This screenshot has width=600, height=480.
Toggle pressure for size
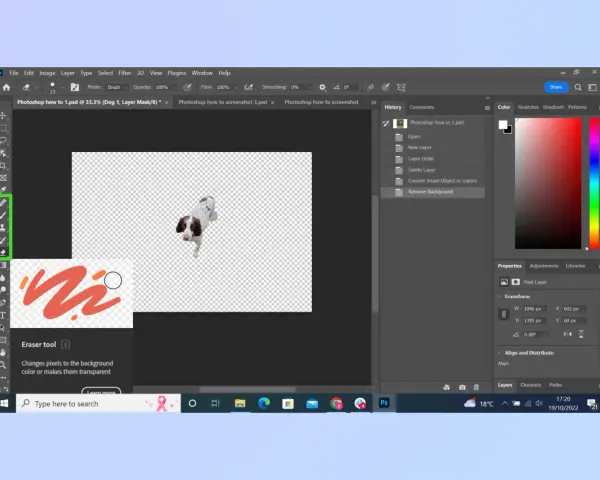386,87
